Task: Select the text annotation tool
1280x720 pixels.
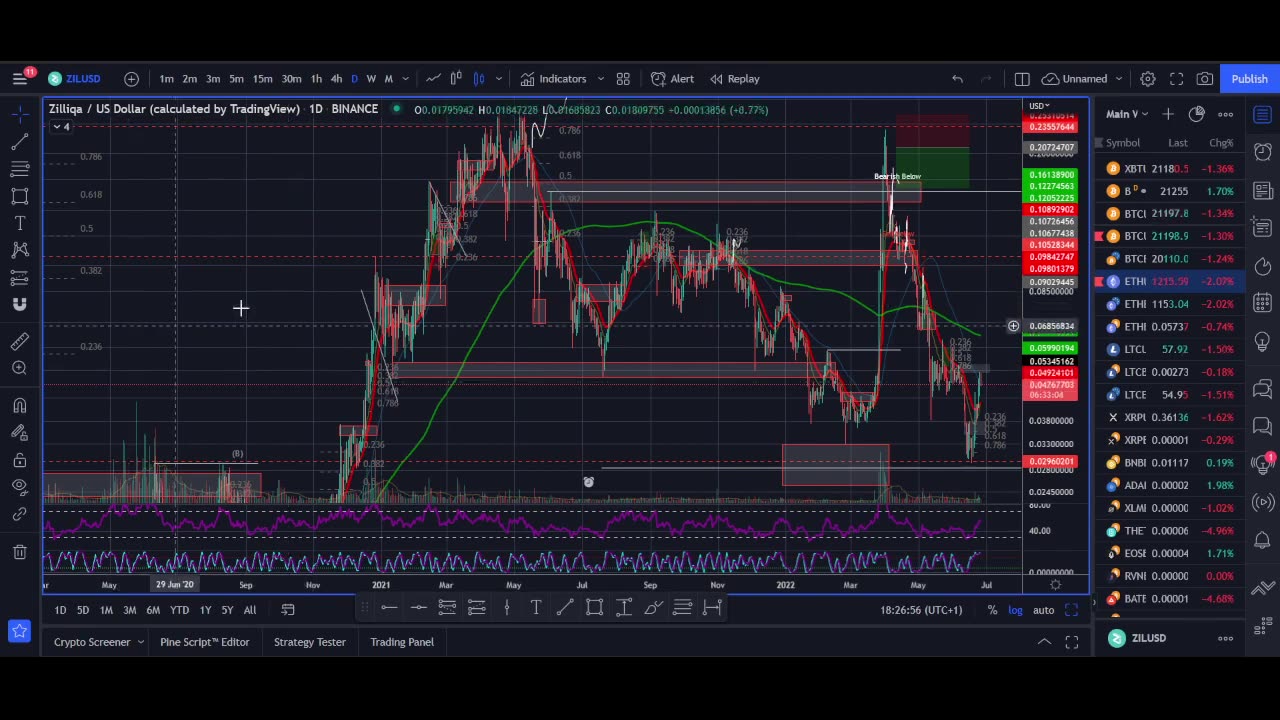Action: point(19,223)
